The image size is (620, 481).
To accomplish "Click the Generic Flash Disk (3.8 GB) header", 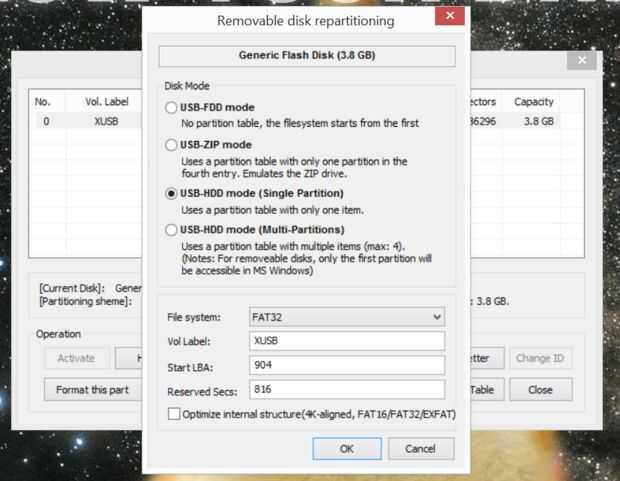I will point(307,56).
